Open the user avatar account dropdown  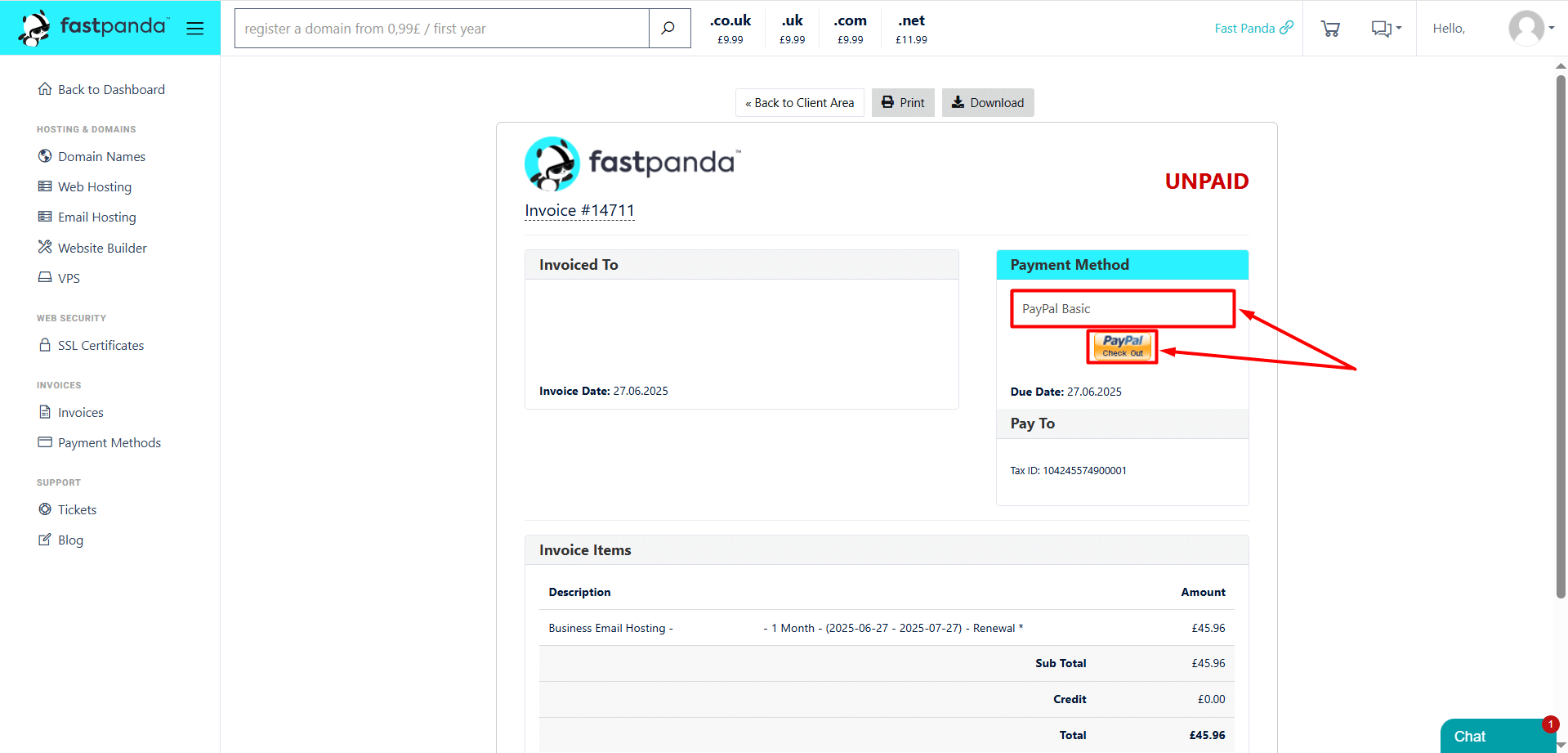(1531, 29)
